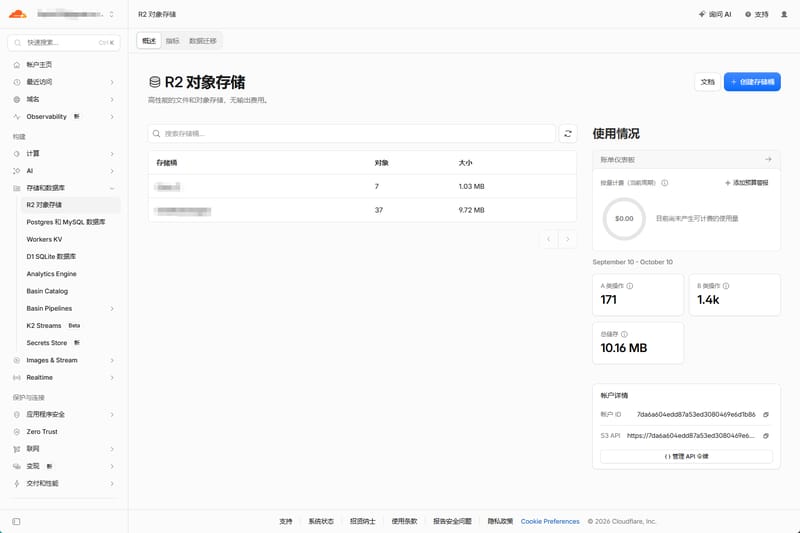Click the 对象 column header
The height and width of the screenshot is (533, 800).
click(382, 163)
